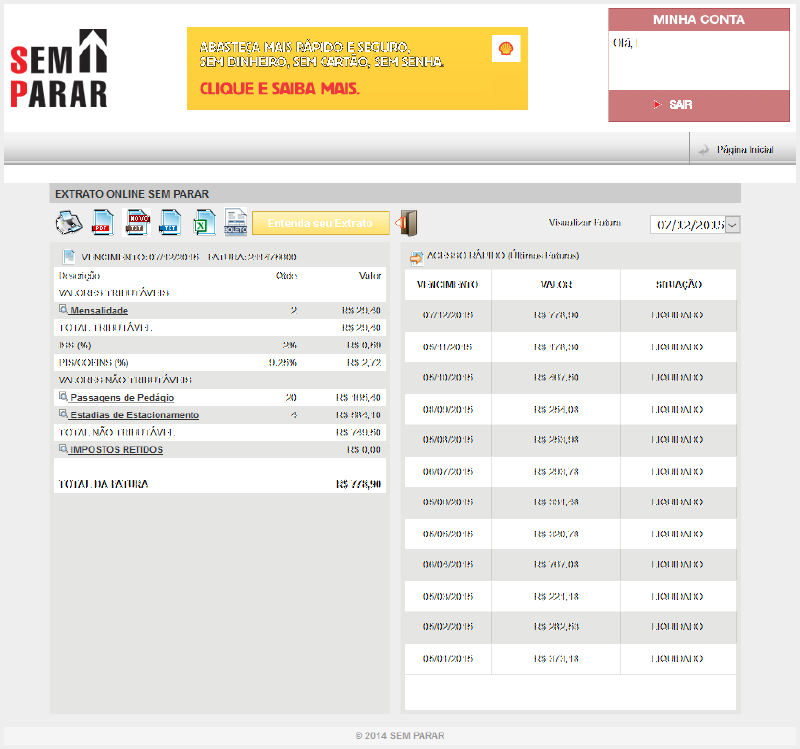
Task: Click the Sem Parar logo
Action: click(x=59, y=68)
